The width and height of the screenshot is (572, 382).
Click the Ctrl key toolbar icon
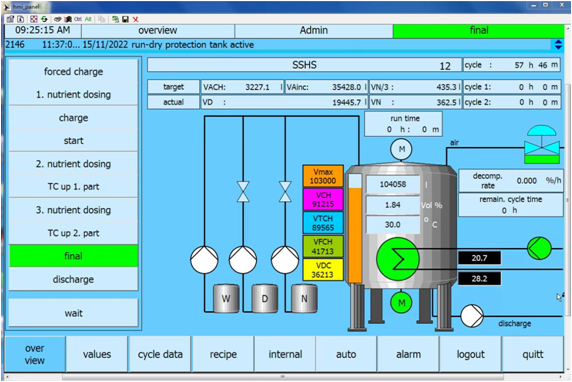point(78,19)
